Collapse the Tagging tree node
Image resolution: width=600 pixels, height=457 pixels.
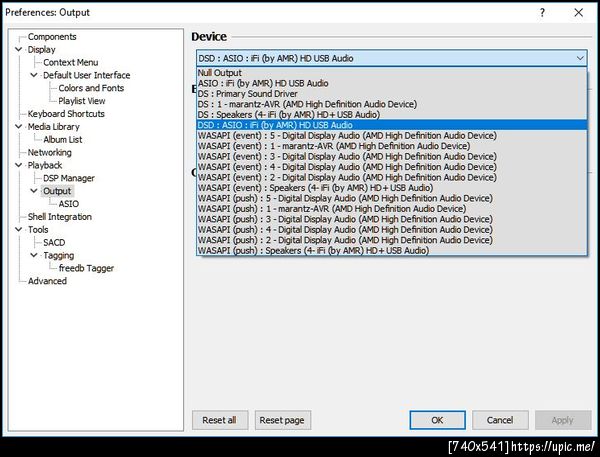pyautogui.click(x=34, y=255)
